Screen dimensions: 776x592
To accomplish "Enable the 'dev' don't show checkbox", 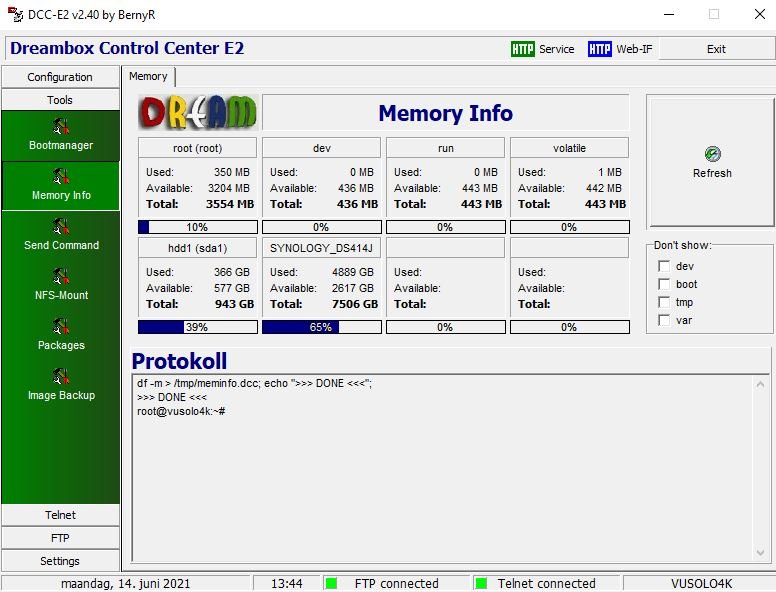I will [664, 266].
